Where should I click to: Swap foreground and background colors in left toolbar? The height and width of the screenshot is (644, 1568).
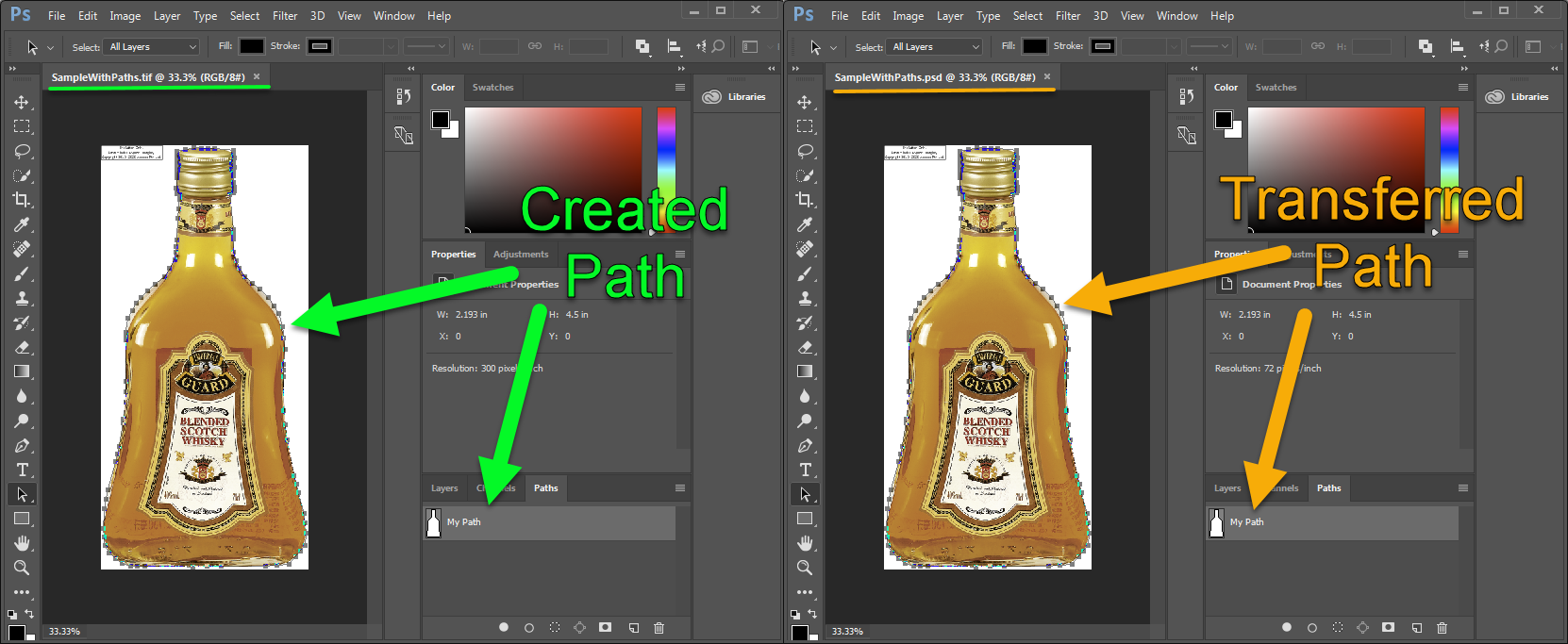[29, 614]
